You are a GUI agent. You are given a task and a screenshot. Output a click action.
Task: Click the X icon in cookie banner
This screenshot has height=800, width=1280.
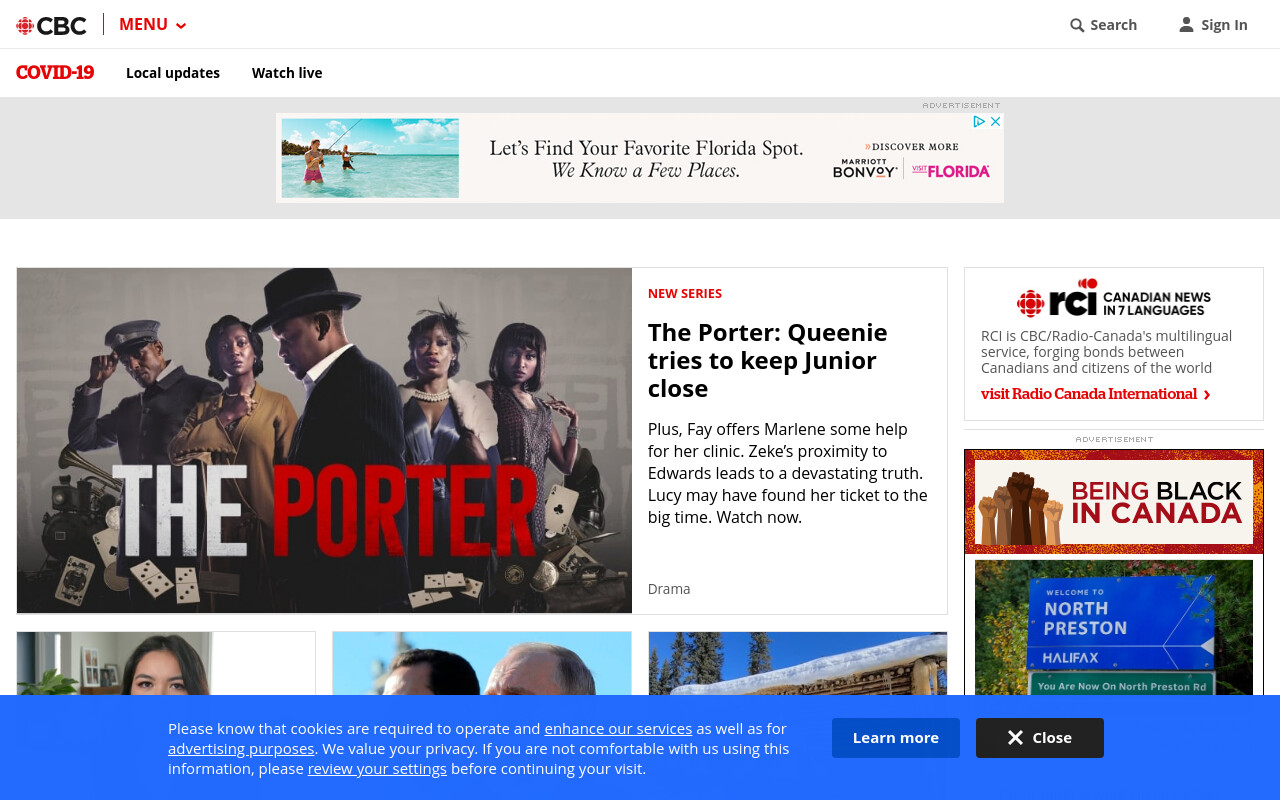click(x=1015, y=738)
